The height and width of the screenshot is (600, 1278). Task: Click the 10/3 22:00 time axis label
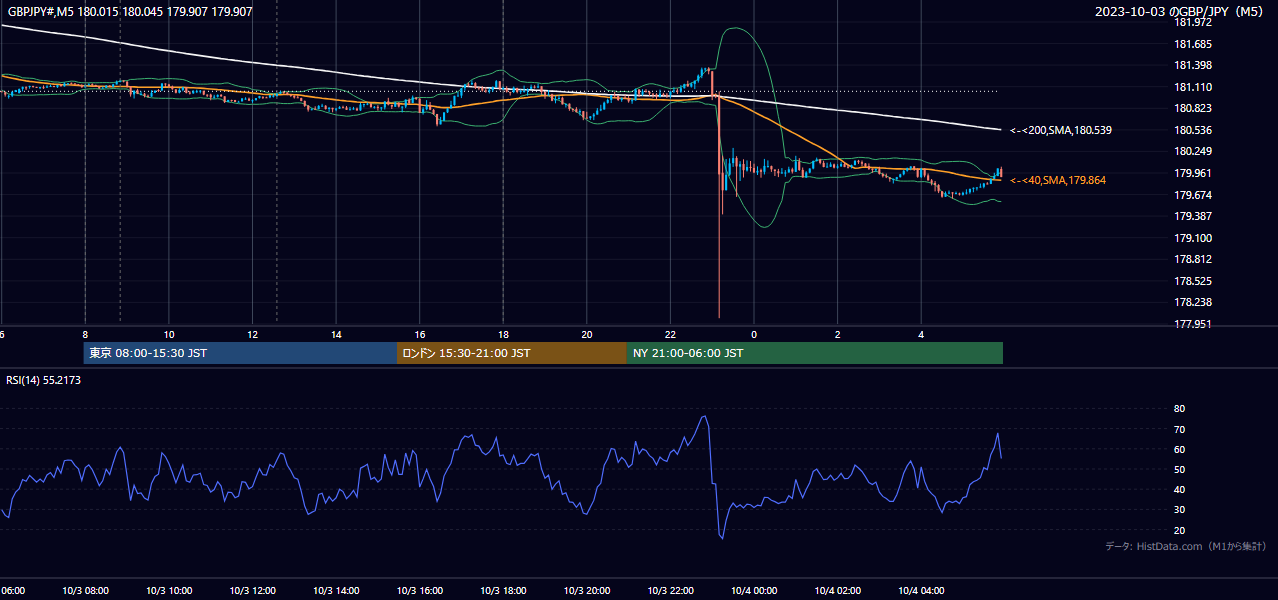(670, 591)
